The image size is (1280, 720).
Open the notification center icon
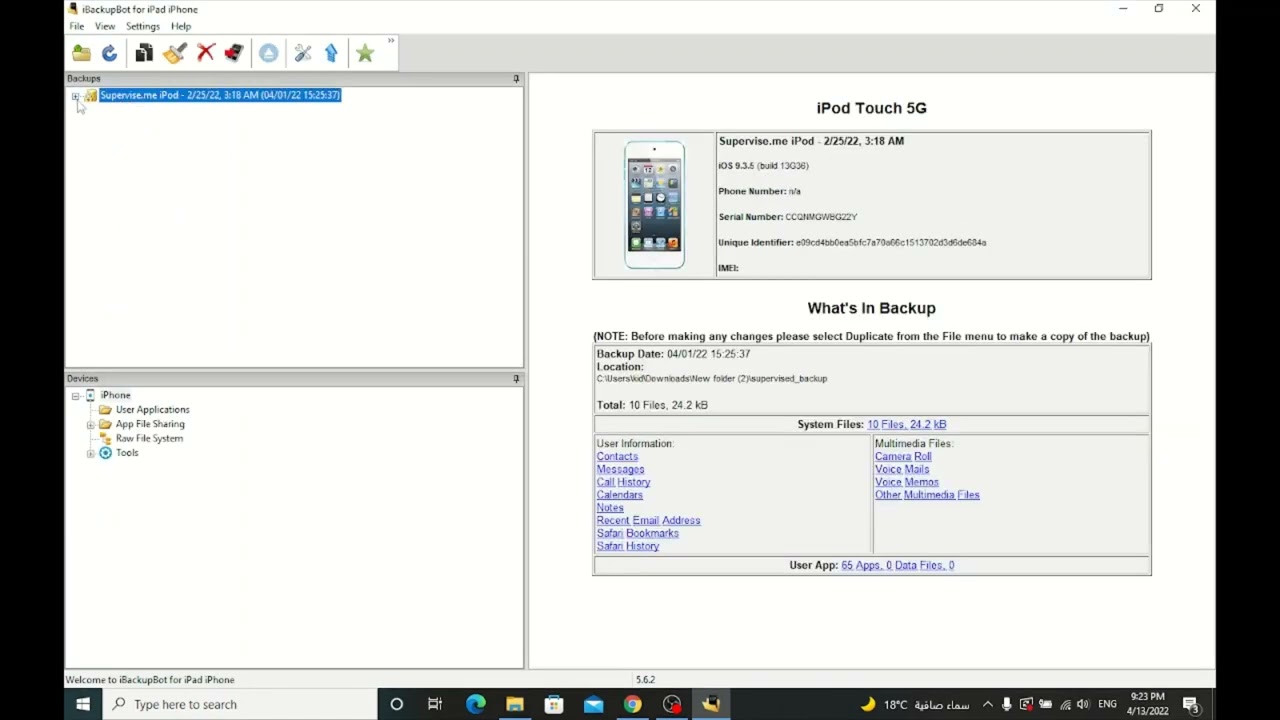[x=1190, y=704]
